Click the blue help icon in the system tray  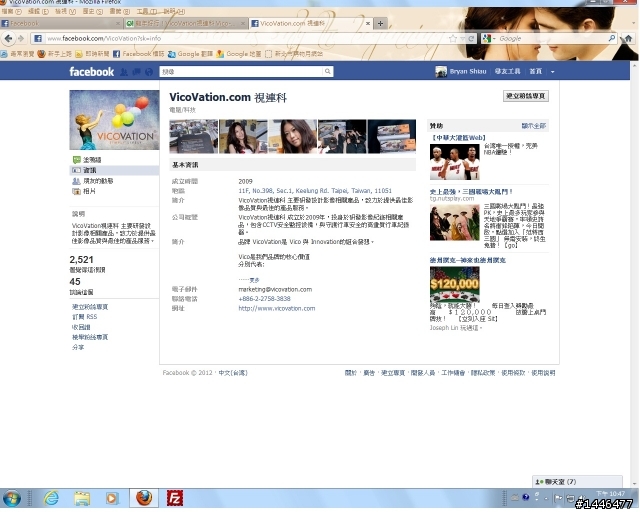coord(526,498)
